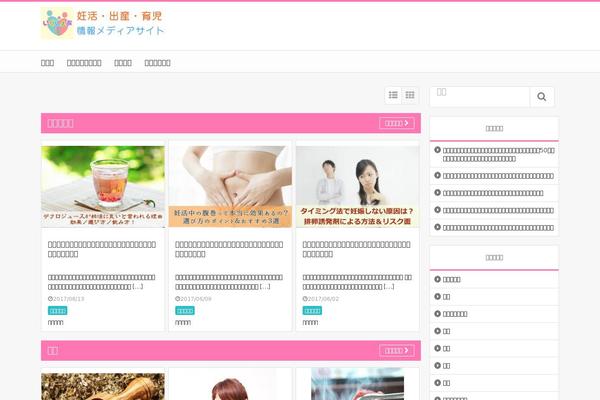The width and height of the screenshot is (600, 400).
Task: Click the upper pink section header title
Action: click(x=60, y=123)
